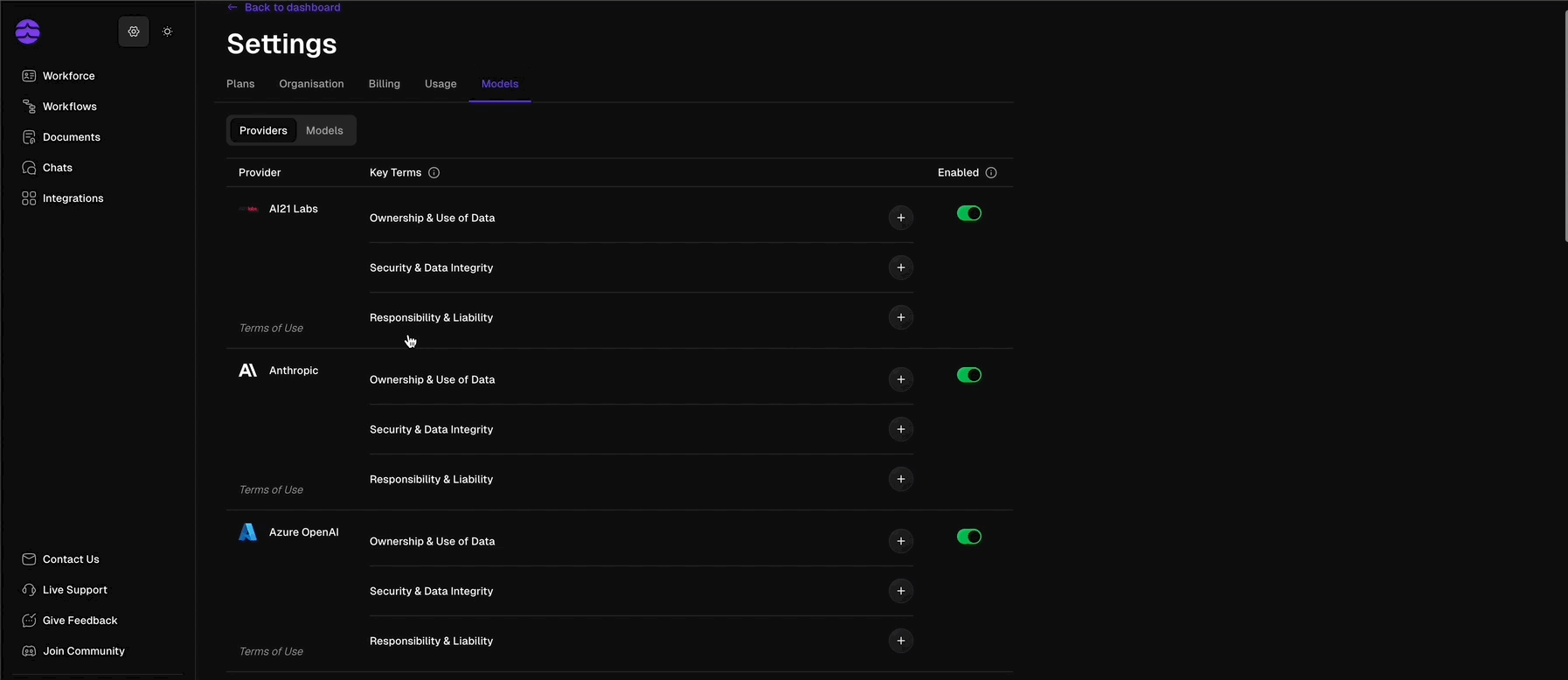The image size is (1568, 680).
Task: Disable the Anthropic provider toggle
Action: [969, 375]
